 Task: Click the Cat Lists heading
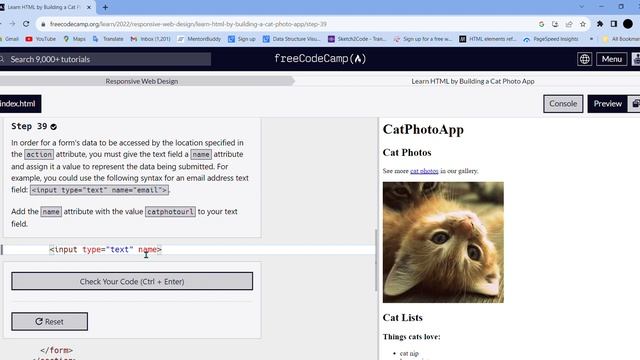pos(402,318)
